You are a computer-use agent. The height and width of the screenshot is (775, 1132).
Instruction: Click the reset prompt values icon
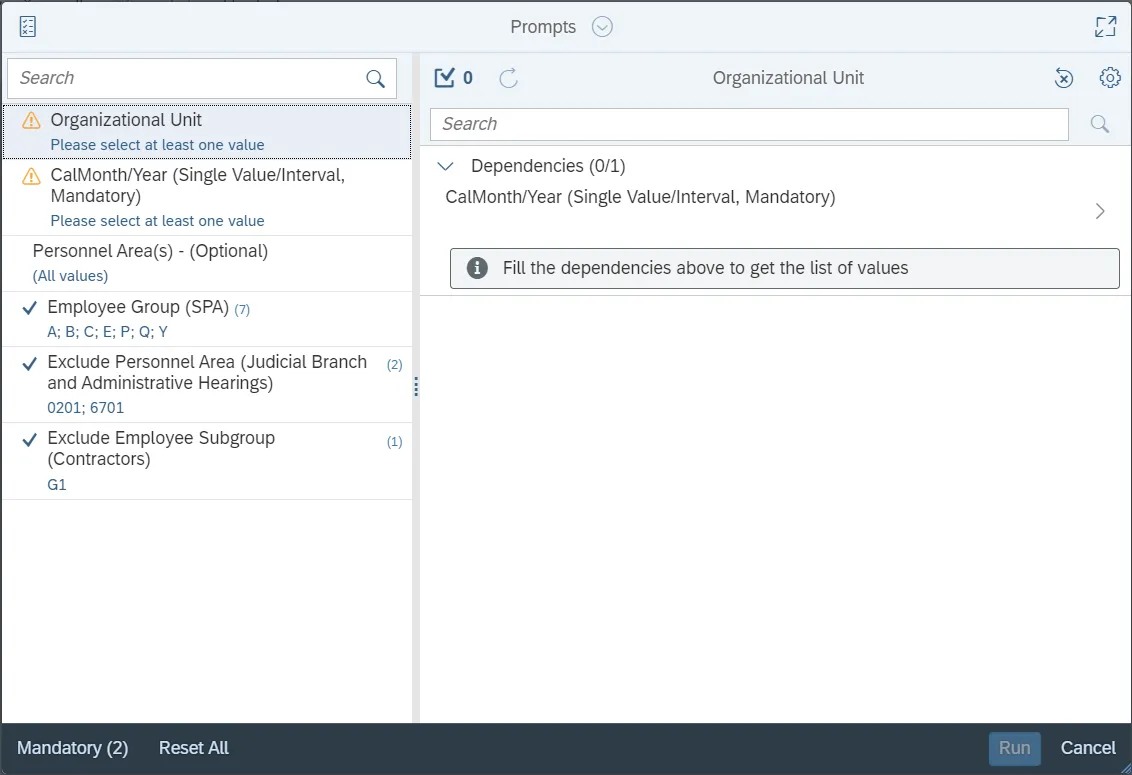(1064, 78)
